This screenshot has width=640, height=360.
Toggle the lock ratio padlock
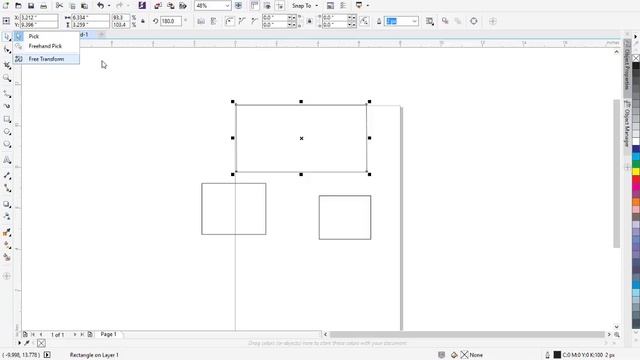[143, 21]
